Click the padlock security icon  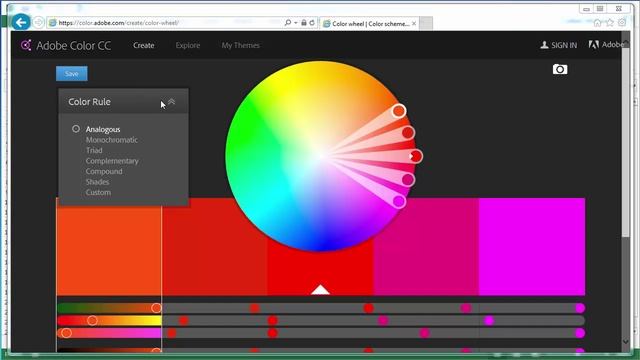(304, 23)
